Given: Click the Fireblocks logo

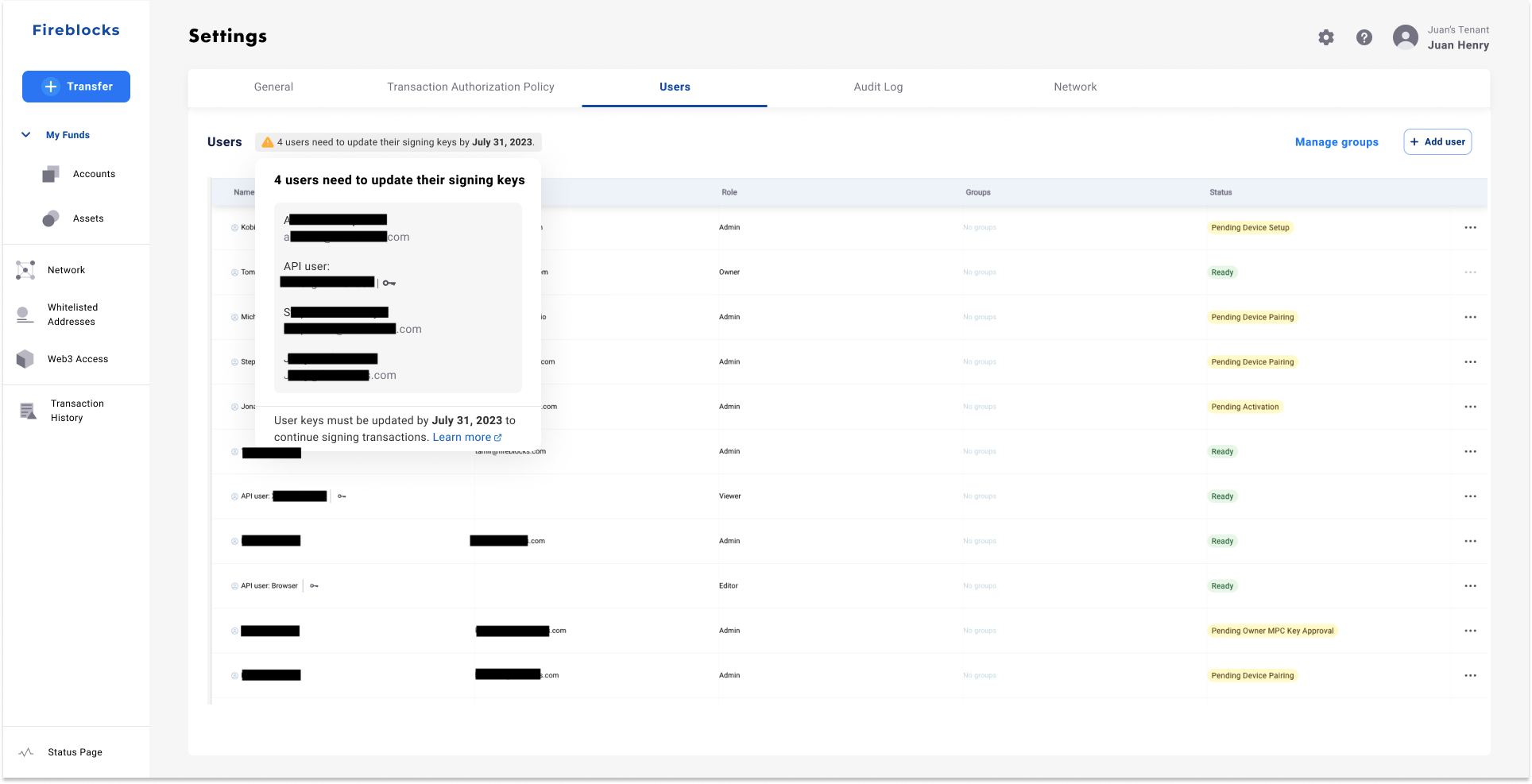Looking at the screenshot, I should tap(76, 30).
